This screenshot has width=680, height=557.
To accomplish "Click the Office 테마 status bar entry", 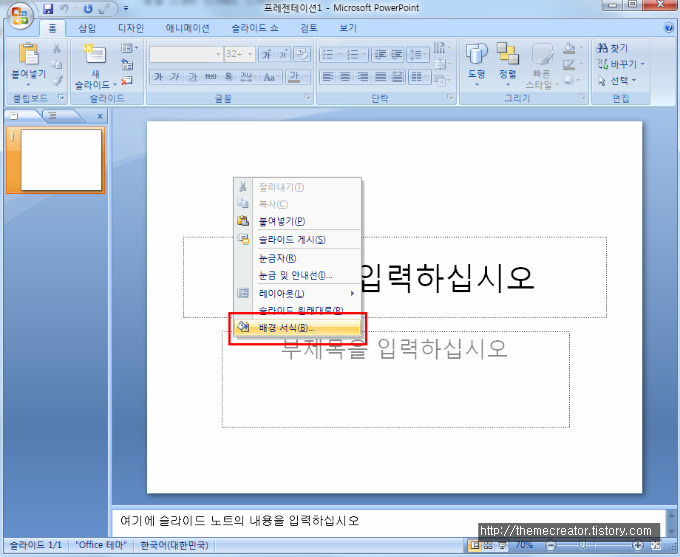I will (101, 545).
